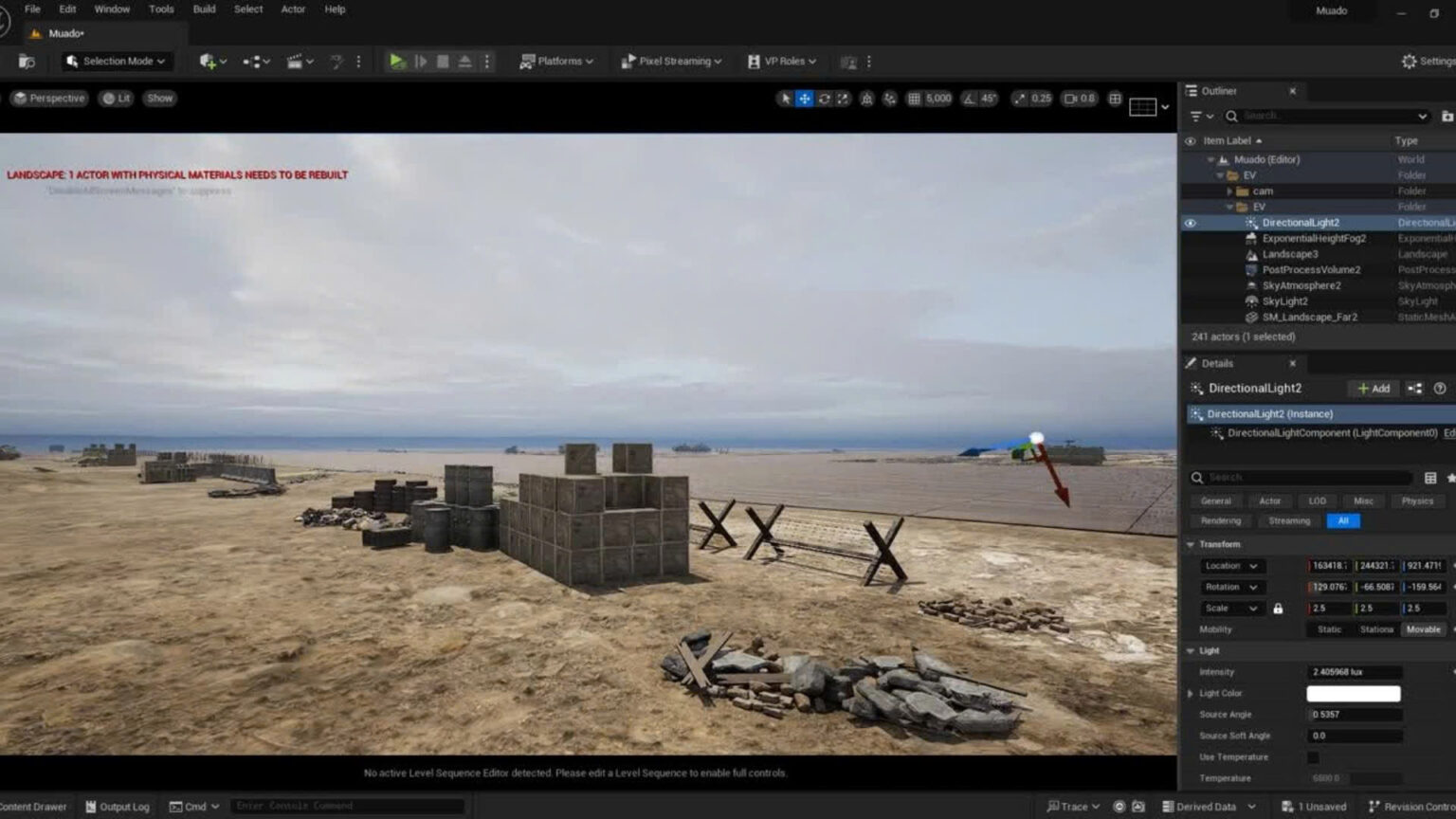Image resolution: width=1456 pixels, height=819 pixels.
Task: Open the File menu
Action: (32, 9)
